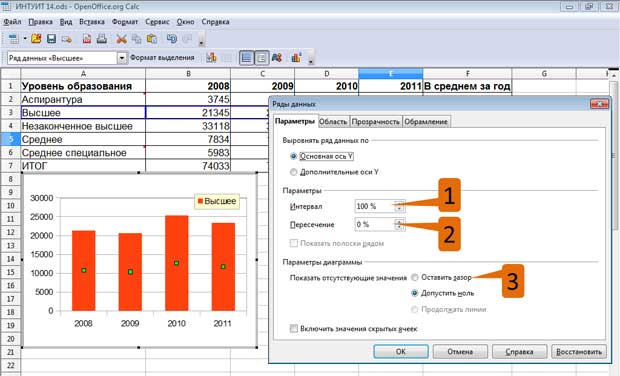This screenshot has width=620, height=376.
Task: Click the disabled Показать полоски рядом checkbox
Action: pos(294,243)
